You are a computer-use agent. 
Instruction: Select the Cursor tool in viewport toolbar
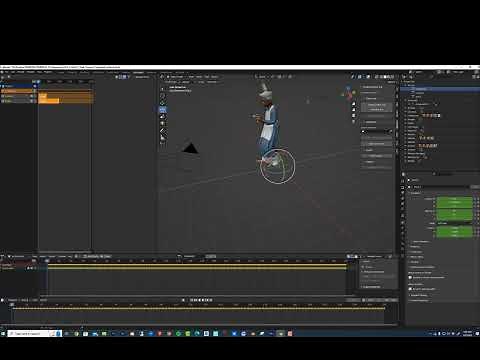click(x=162, y=96)
